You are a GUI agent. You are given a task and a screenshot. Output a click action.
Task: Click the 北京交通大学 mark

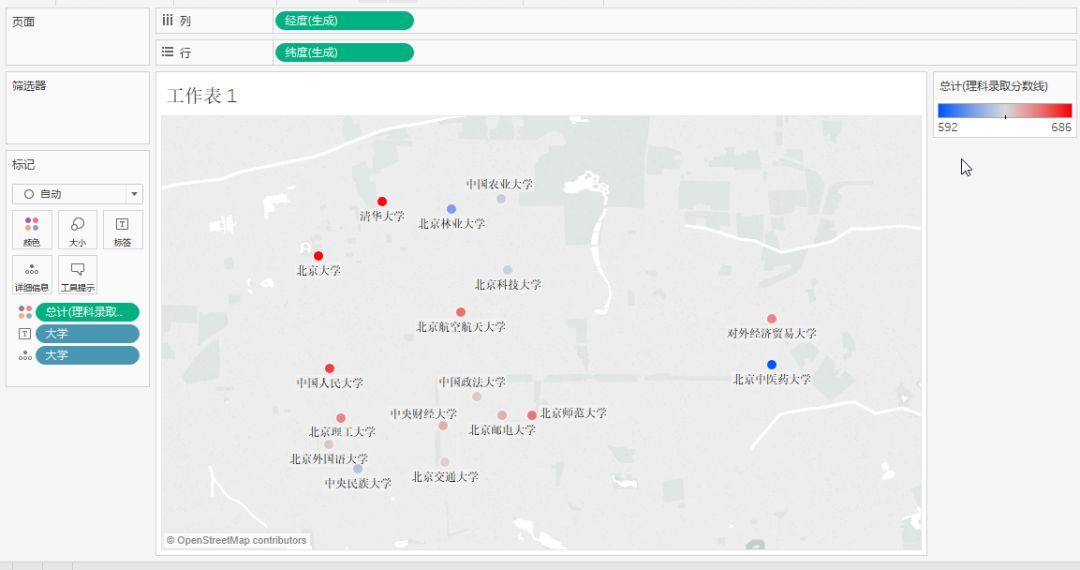click(x=445, y=463)
